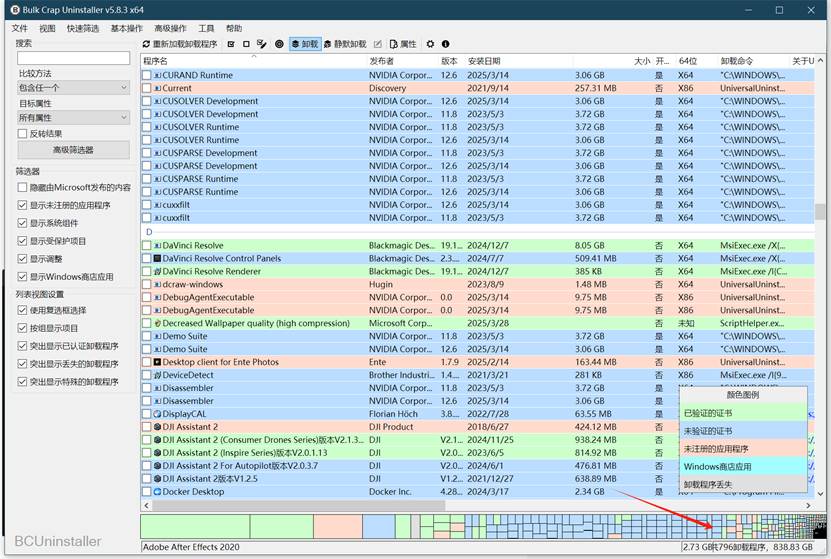This screenshot has height=559, width=831.
Task: Click the greyed-out edit pencil toolbar icon
Action: pyautogui.click(x=378, y=44)
